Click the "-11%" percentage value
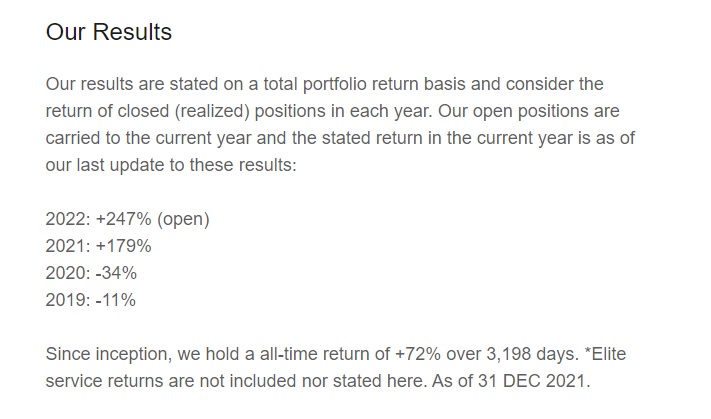 click(x=116, y=300)
